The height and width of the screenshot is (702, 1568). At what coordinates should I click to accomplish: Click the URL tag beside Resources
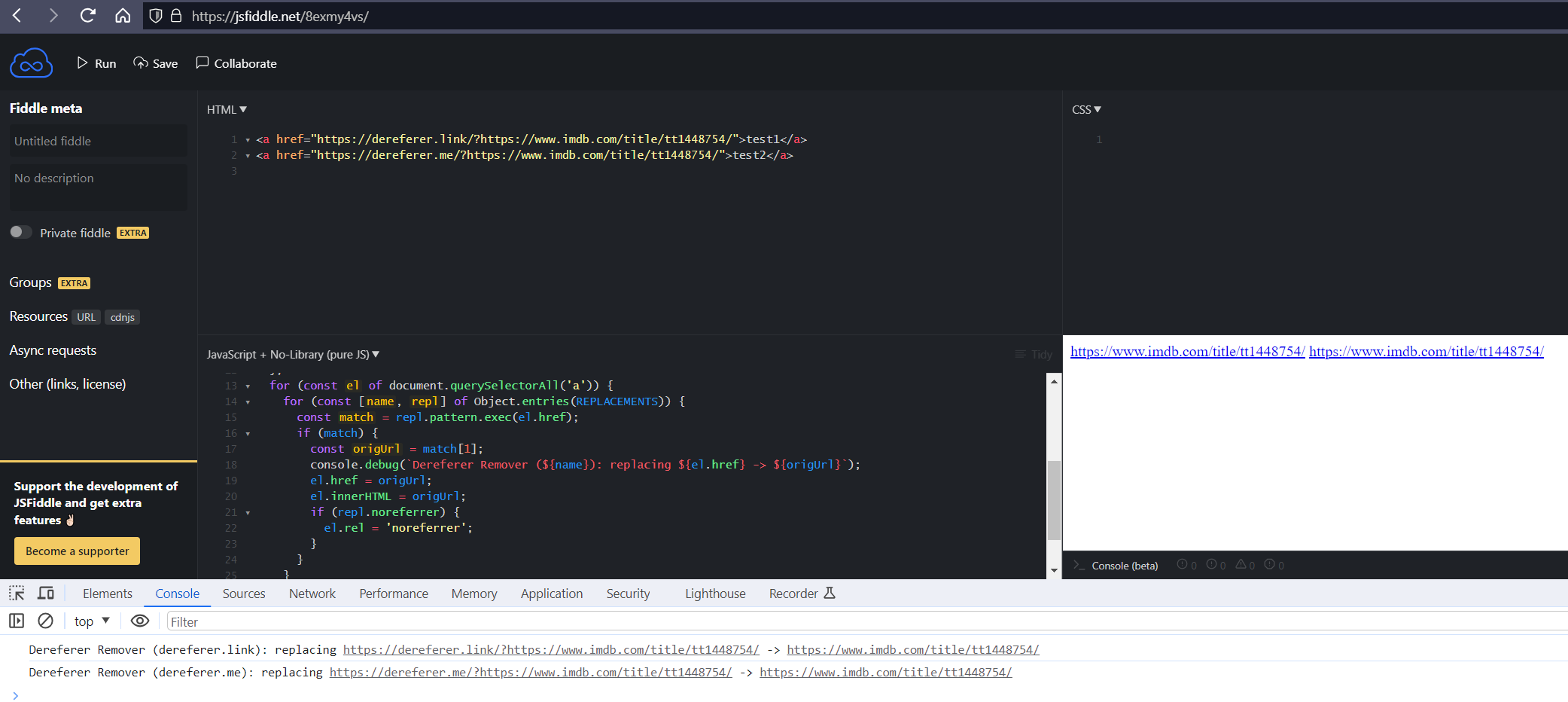pyautogui.click(x=87, y=317)
